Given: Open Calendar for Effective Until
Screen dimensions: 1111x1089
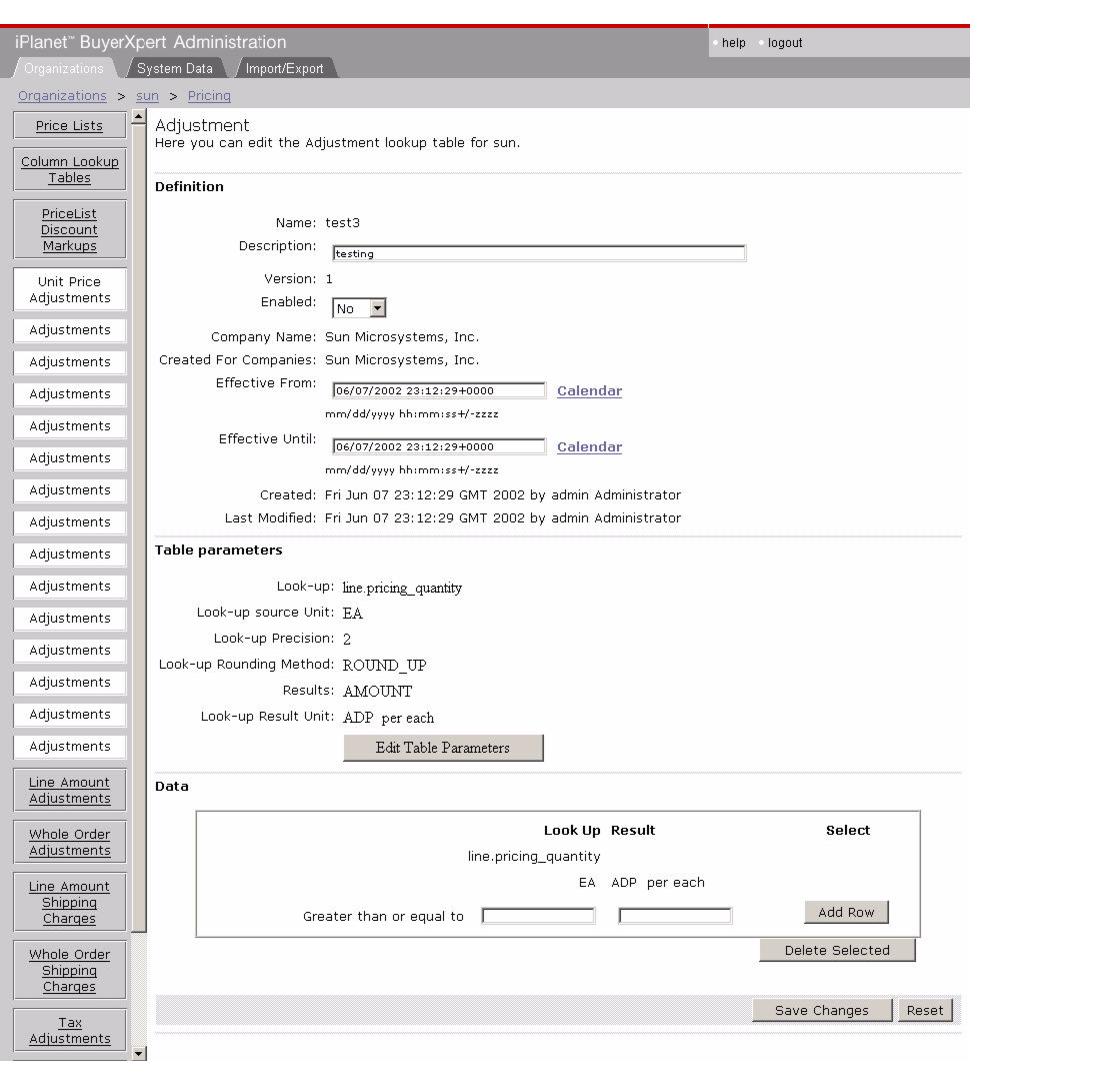Looking at the screenshot, I should 590,447.
